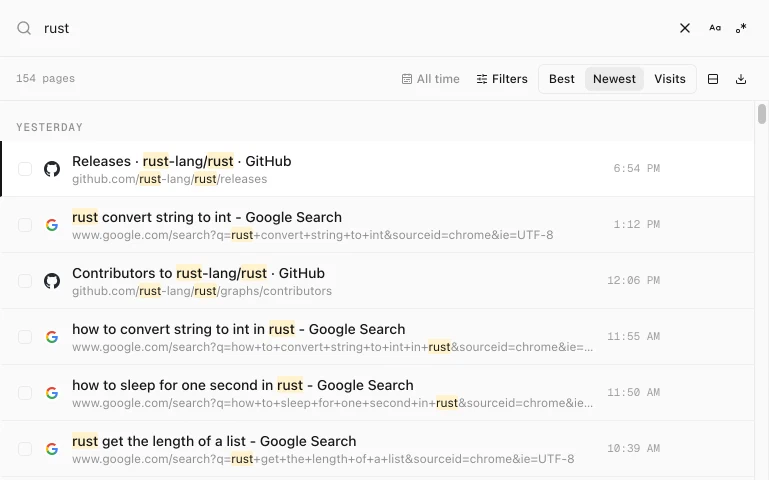Download results with export icon
The width and height of the screenshot is (769, 480).
coord(741,79)
